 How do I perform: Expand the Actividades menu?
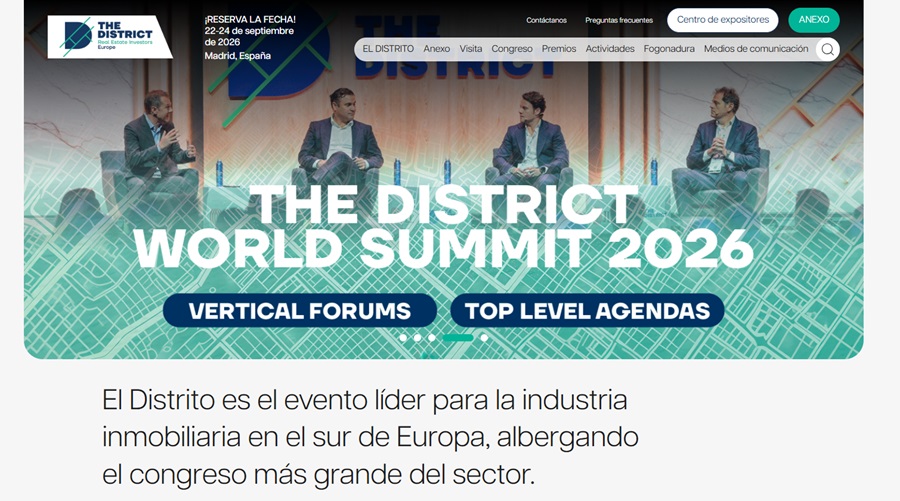[x=610, y=49]
